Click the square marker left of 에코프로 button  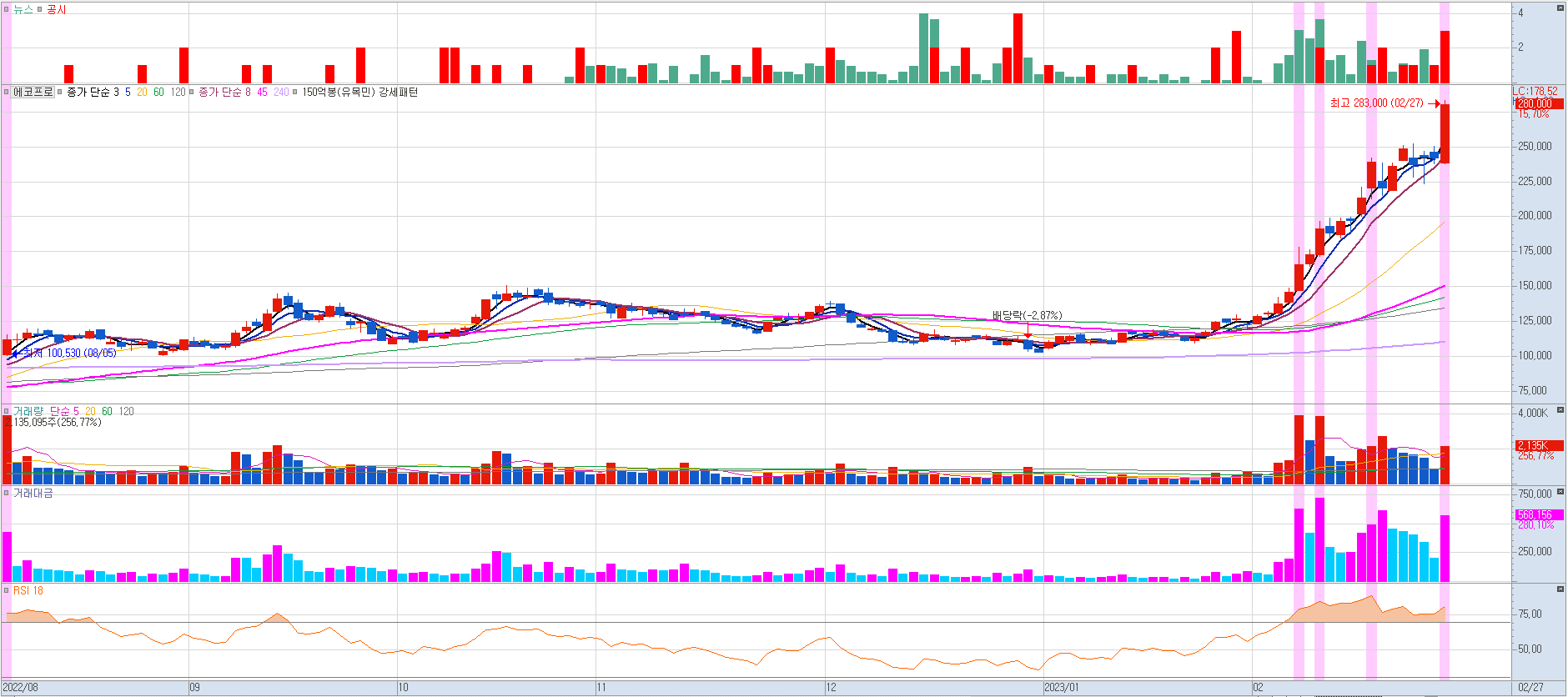pos(7,92)
